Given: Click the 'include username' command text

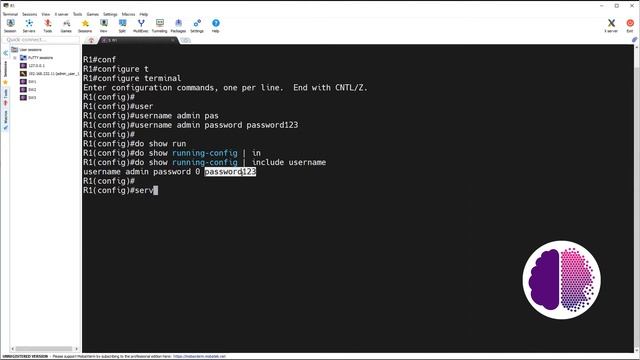Looking at the screenshot, I should point(289,162).
